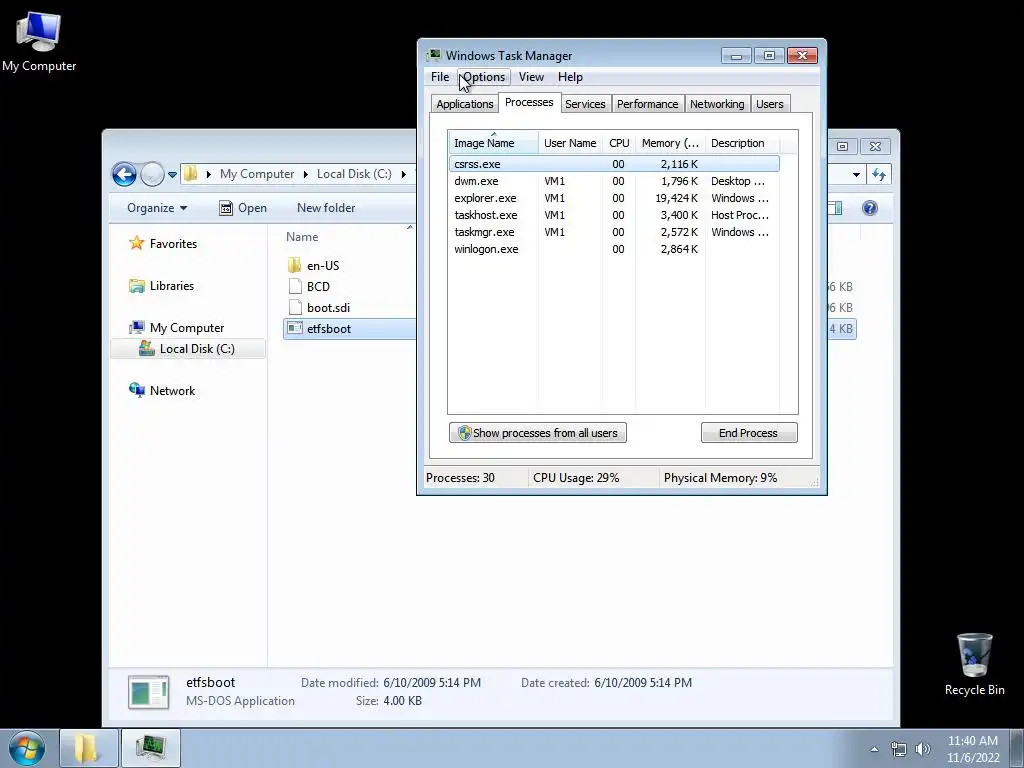1024x768 pixels.
Task: Click New folder in Explorer toolbar
Action: click(x=326, y=208)
